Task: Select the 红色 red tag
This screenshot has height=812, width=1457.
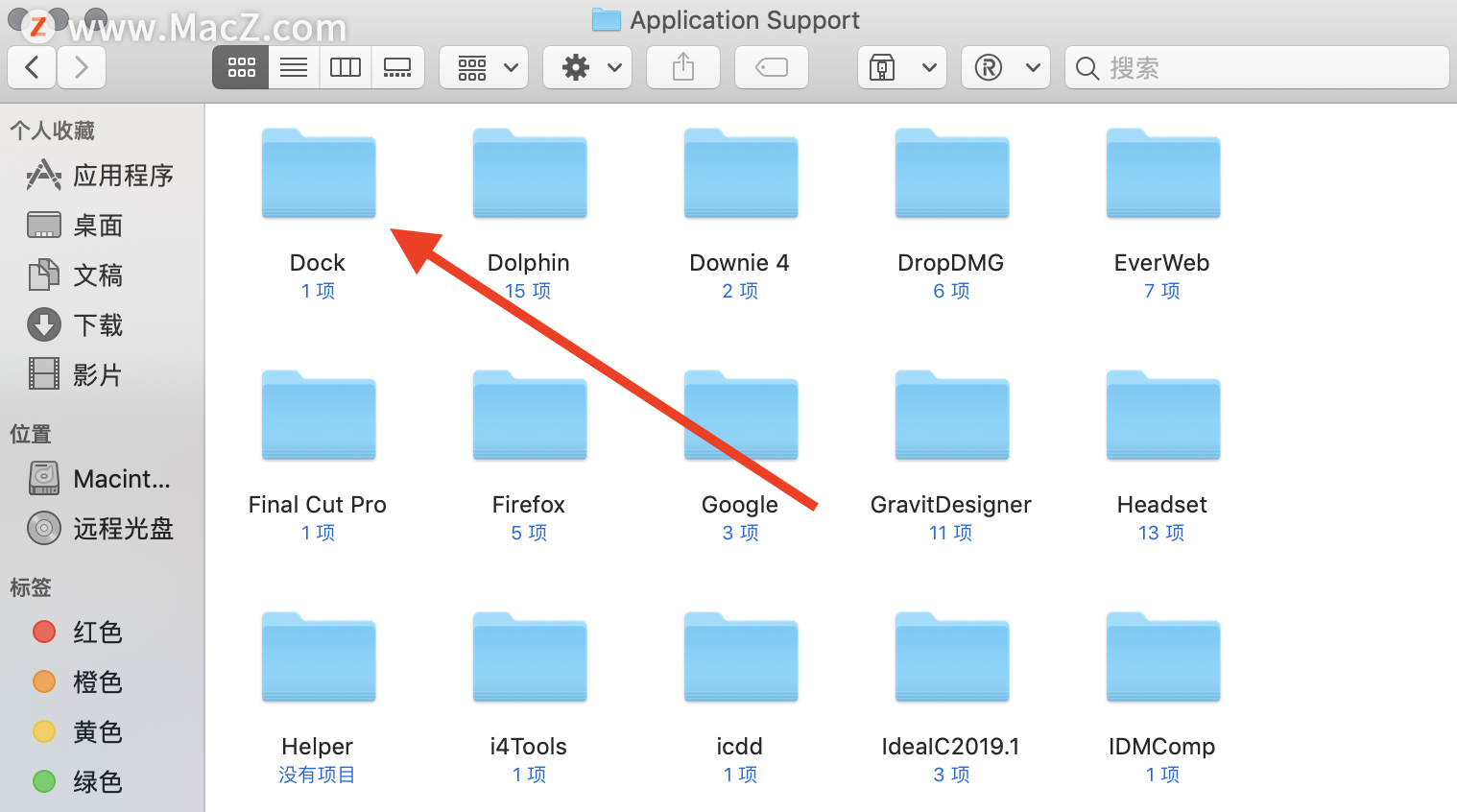Action: [102, 632]
